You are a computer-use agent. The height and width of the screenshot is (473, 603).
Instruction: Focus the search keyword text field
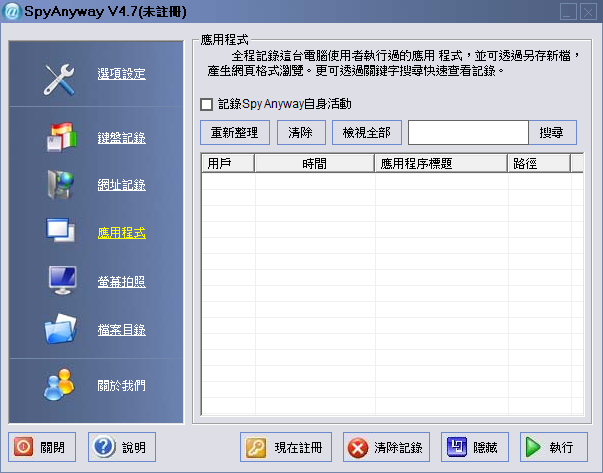467,132
